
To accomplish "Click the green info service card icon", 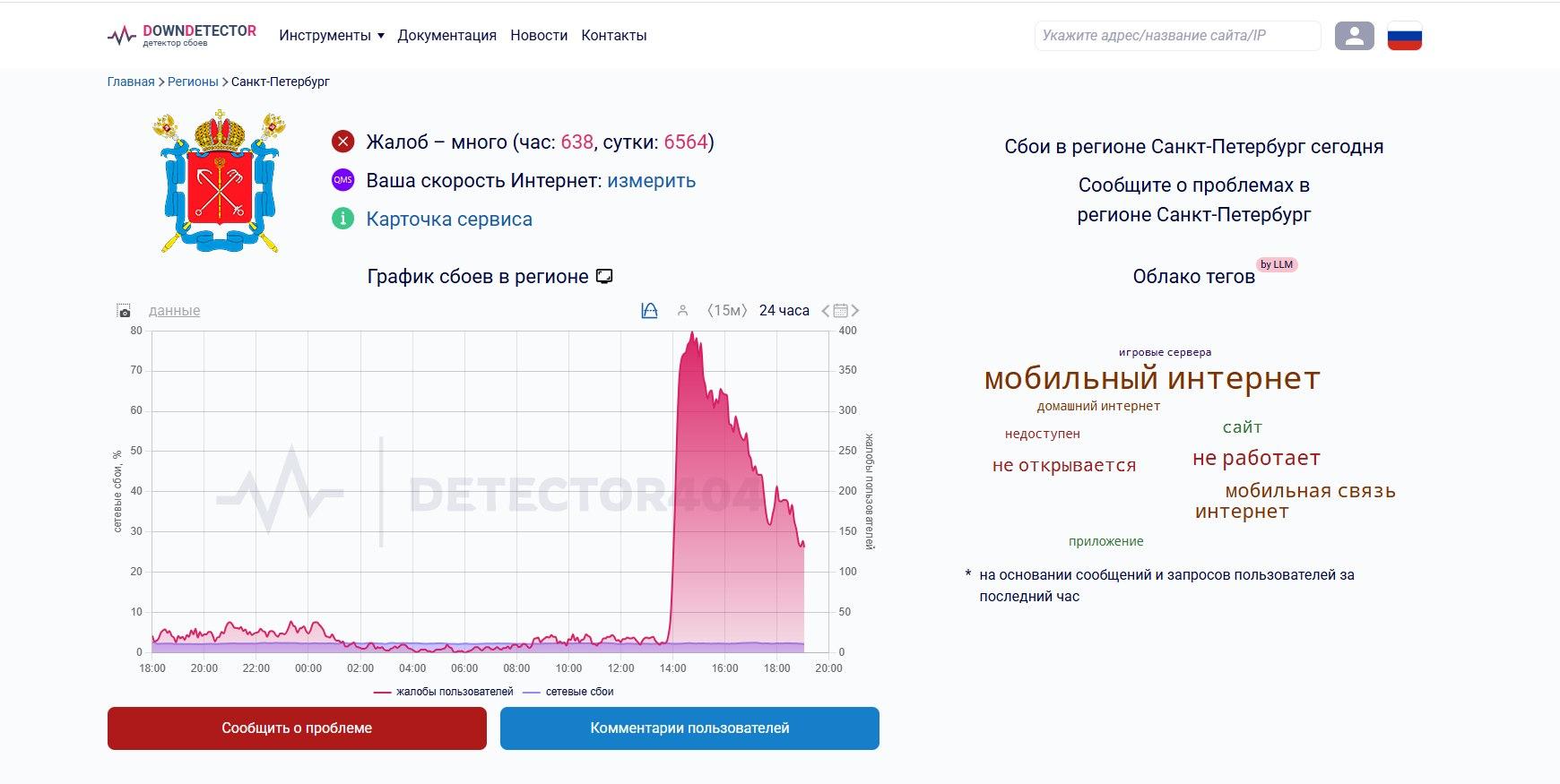I will tap(342, 219).
